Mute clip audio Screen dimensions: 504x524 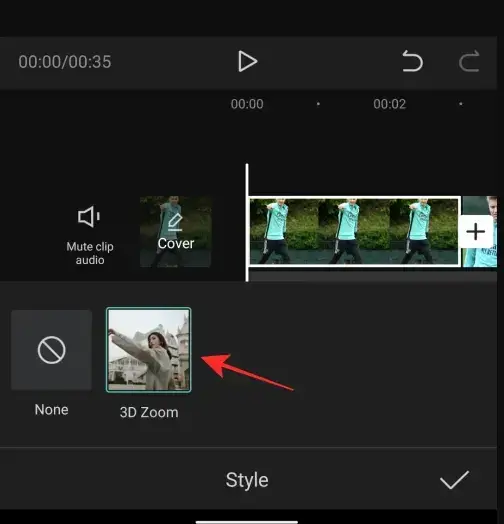90,236
